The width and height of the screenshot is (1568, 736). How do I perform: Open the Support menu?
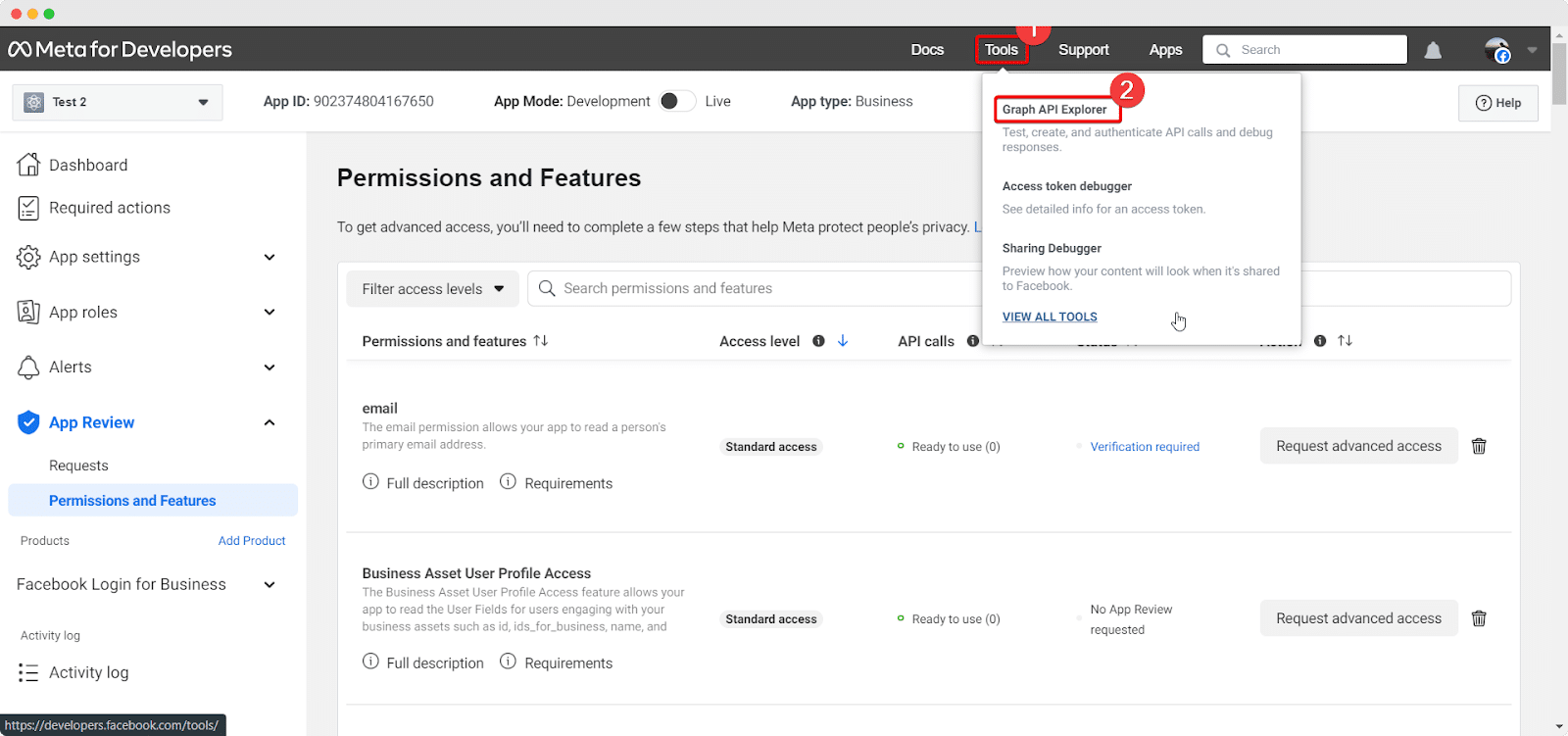click(1083, 49)
